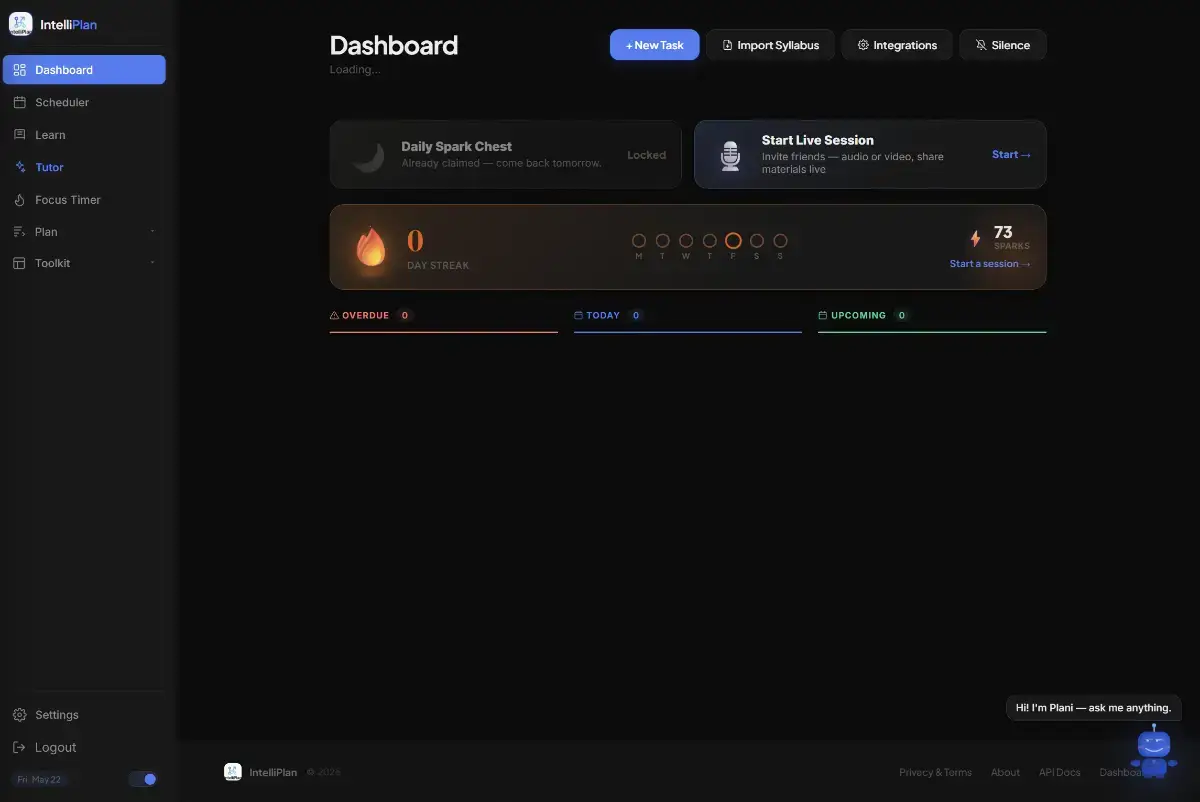This screenshot has width=1200, height=802.
Task: Expand the Plan submenu chevron
Action: pos(153,231)
